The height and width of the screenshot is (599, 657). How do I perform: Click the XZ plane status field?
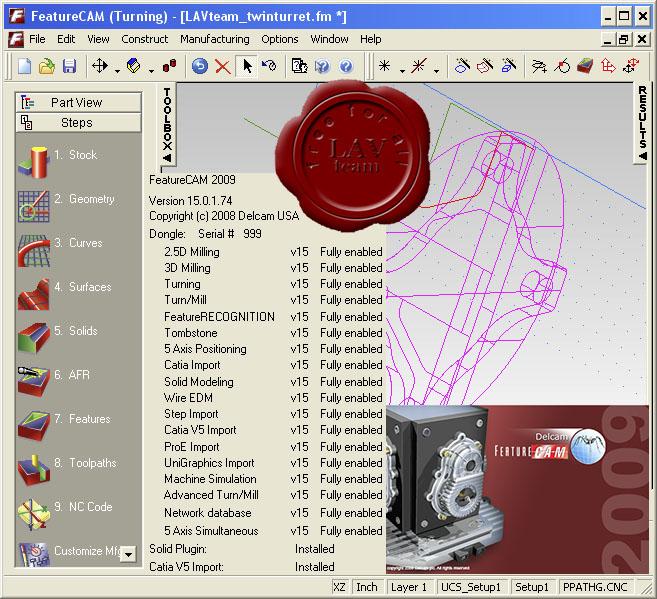coord(339,587)
